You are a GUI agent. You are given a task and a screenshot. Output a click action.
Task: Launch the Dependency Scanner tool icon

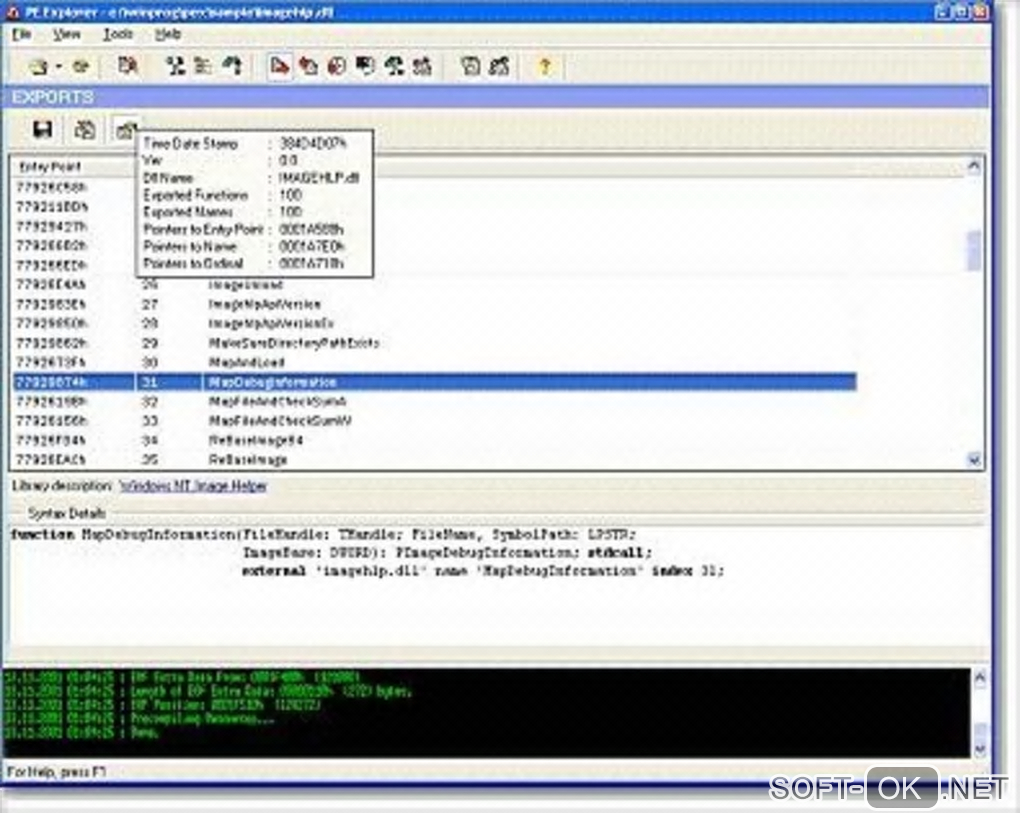pyautogui.click(x=500, y=66)
